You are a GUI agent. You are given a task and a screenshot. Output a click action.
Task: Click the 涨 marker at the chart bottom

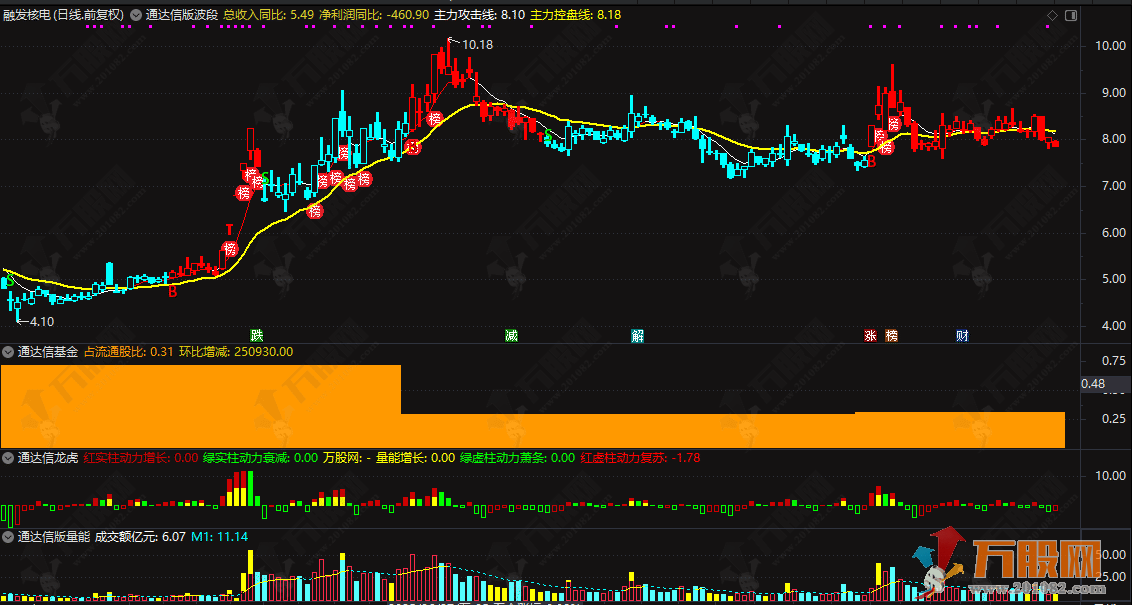[869, 336]
